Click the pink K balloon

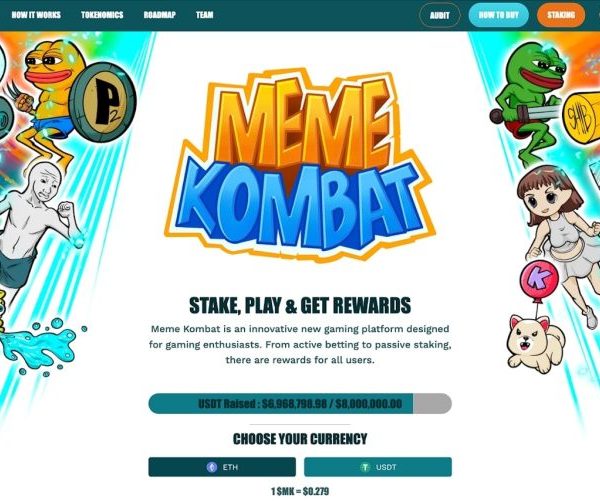539,276
